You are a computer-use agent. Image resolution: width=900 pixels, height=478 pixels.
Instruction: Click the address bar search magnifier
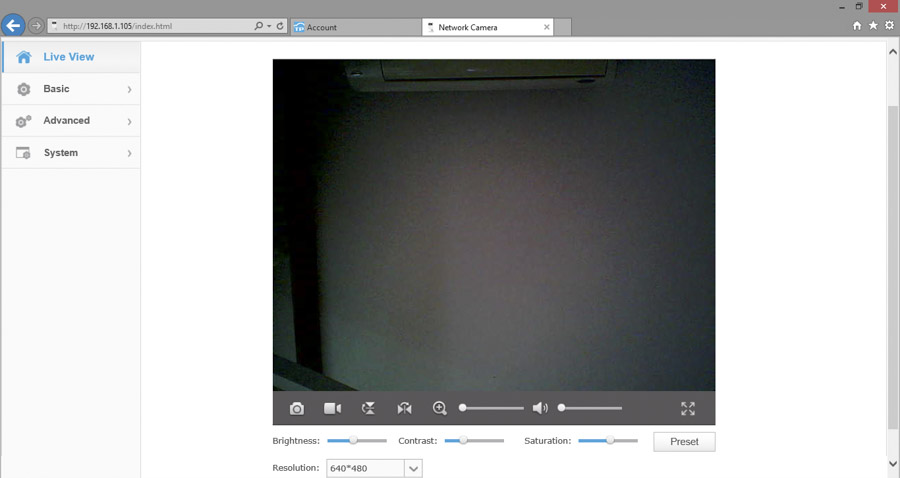click(259, 26)
